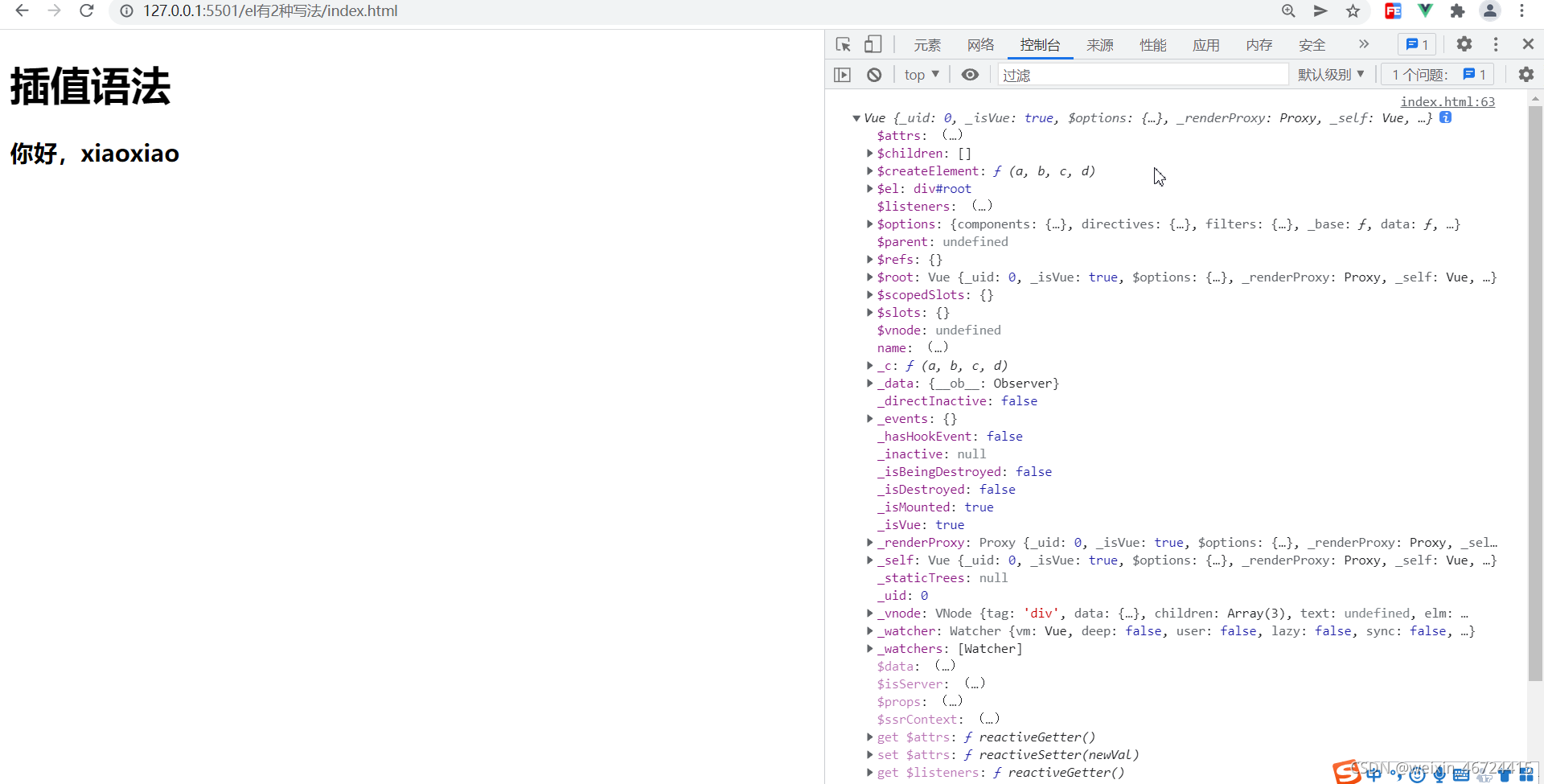This screenshot has height=784, width=1544.
Task: Expand the get $attrs reactiveGetter entry
Action: [869, 737]
